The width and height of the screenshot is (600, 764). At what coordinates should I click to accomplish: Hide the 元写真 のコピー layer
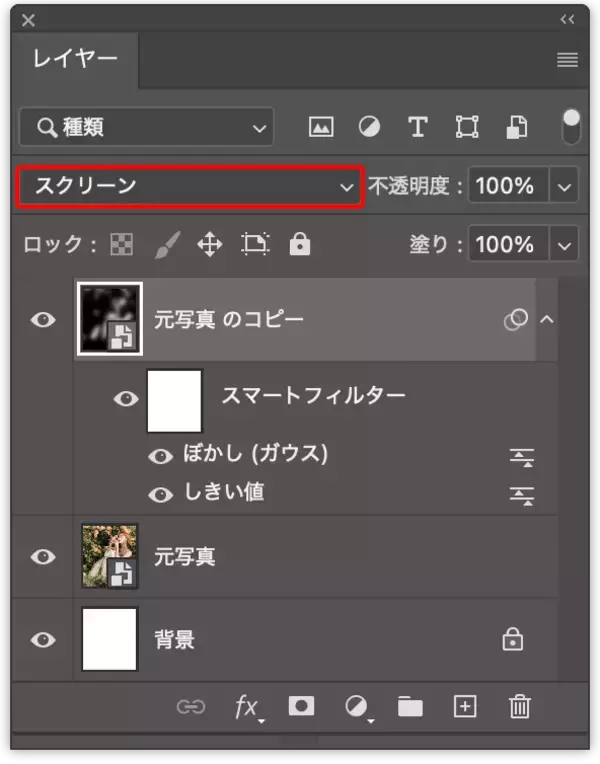tap(43, 320)
